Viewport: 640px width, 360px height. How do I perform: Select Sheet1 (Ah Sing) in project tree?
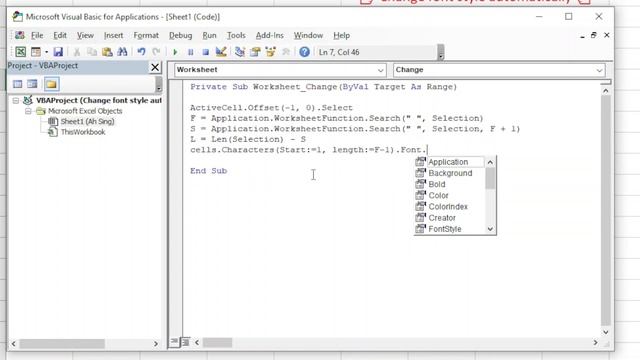[87, 122]
